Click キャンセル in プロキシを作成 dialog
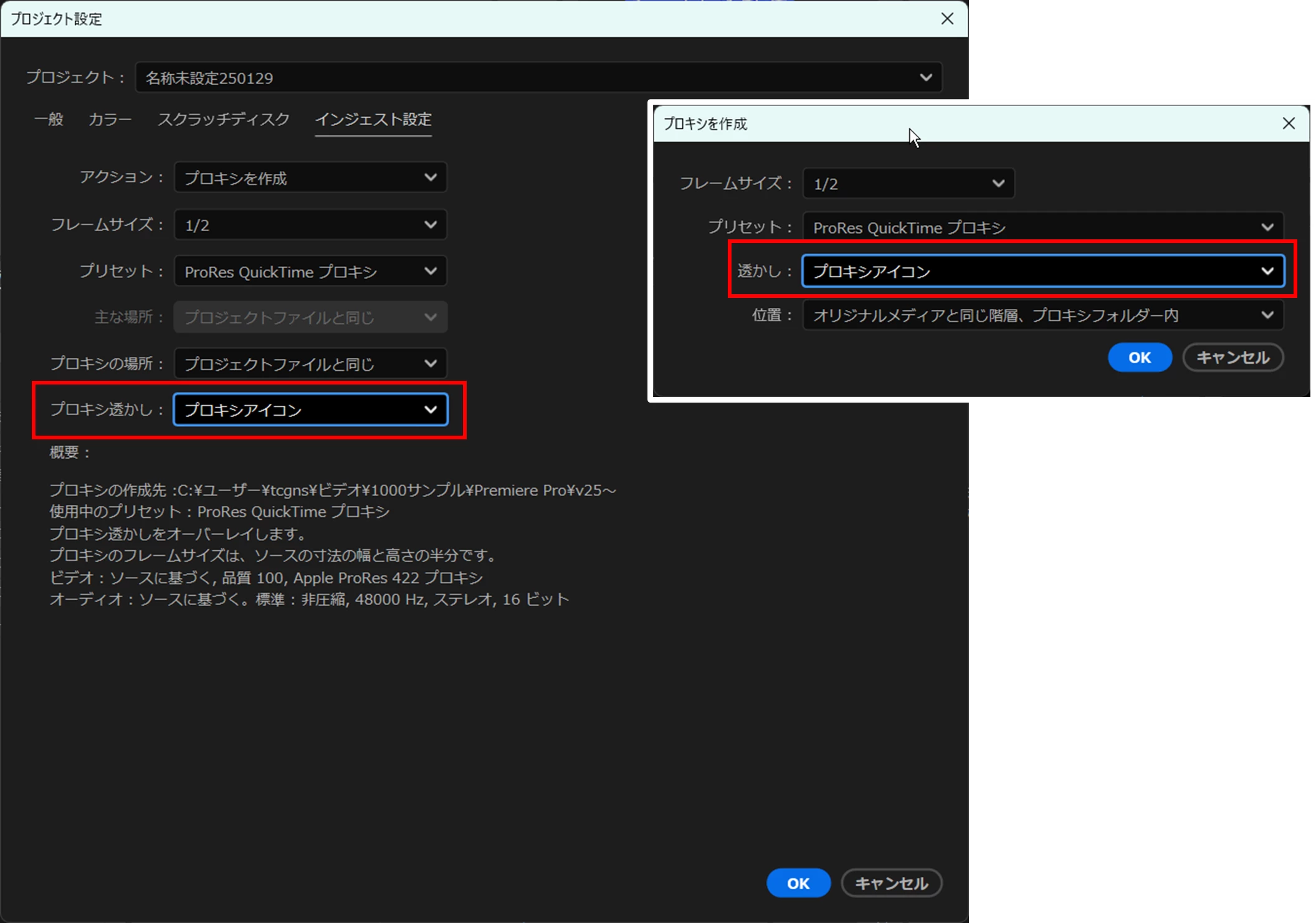The width and height of the screenshot is (1316, 923). (x=1233, y=358)
